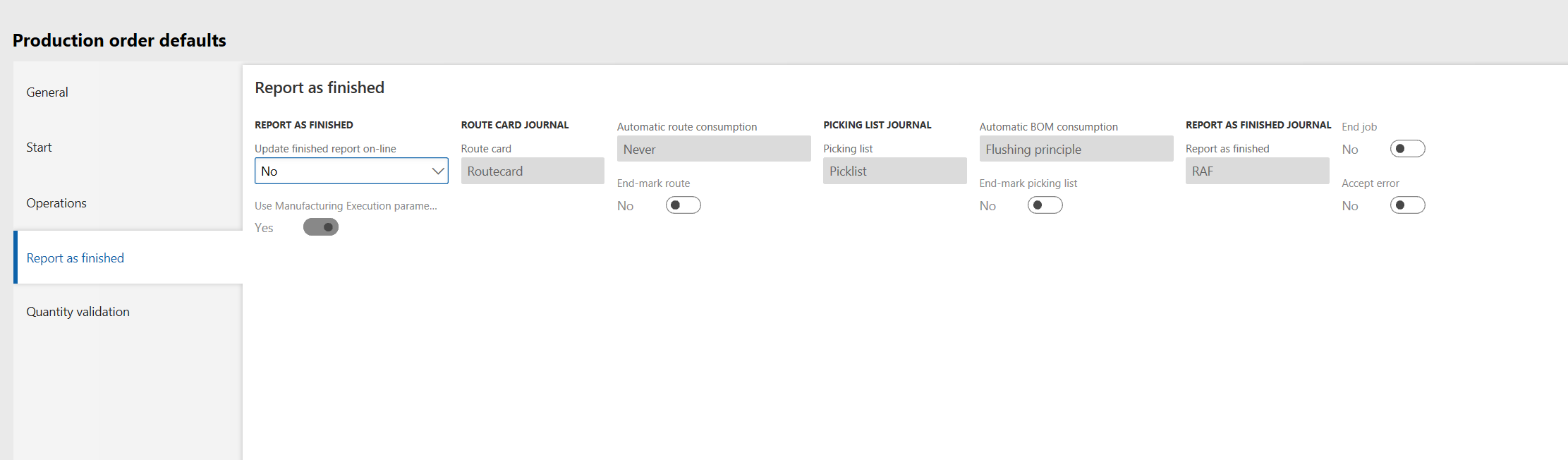Click the Report as finished RAF field
Image resolution: width=1568 pixels, height=460 pixels.
click(x=1257, y=171)
